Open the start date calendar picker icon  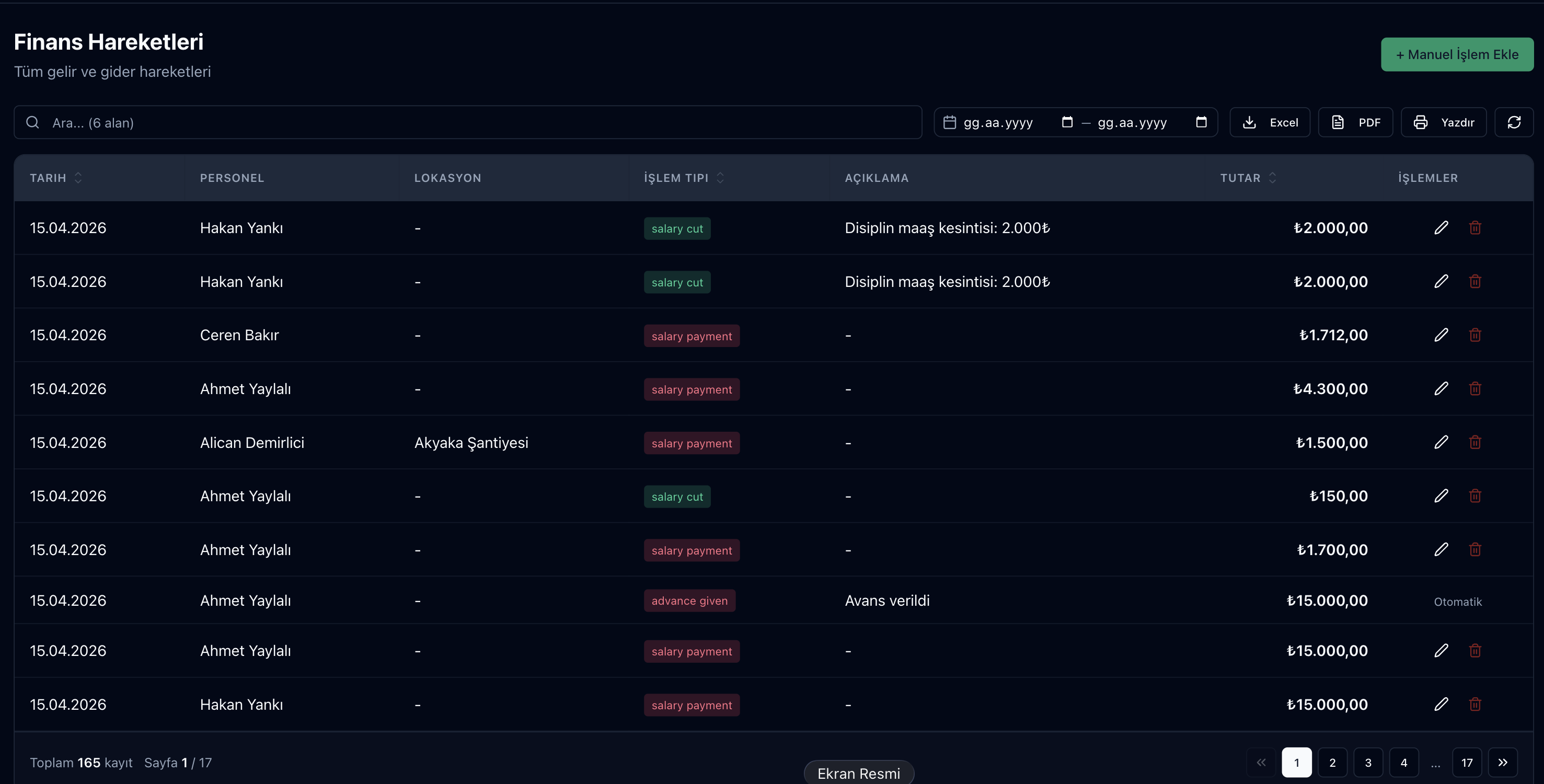tap(1067, 122)
